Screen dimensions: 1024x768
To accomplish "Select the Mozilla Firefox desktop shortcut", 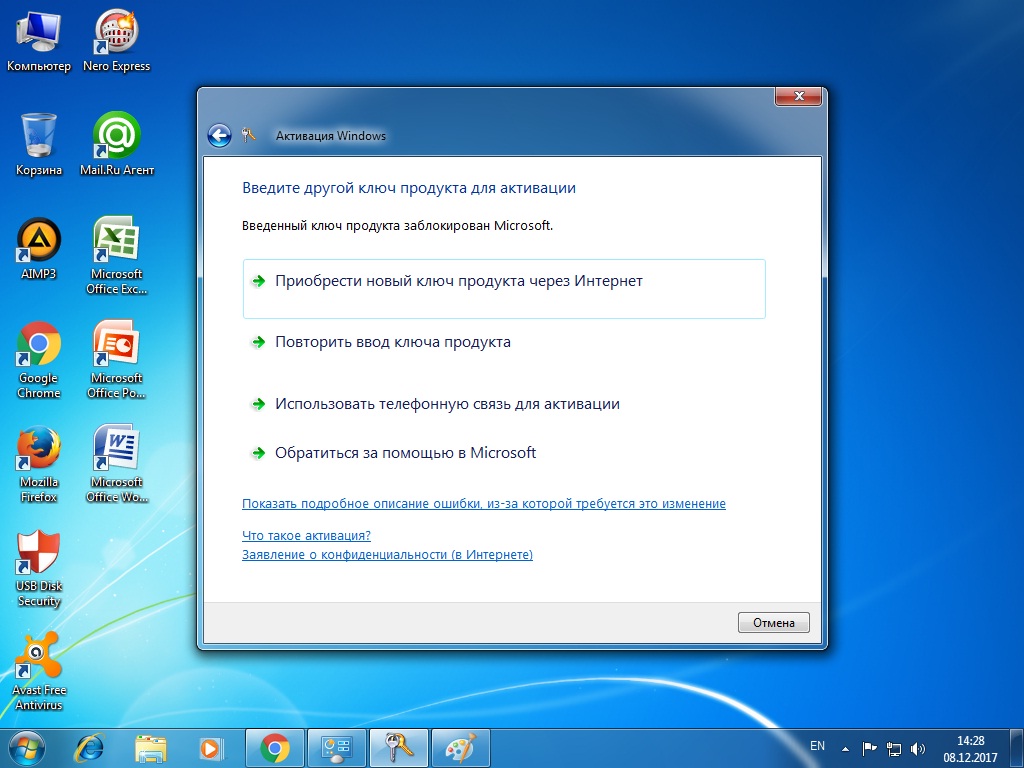I will pyautogui.click(x=39, y=464).
